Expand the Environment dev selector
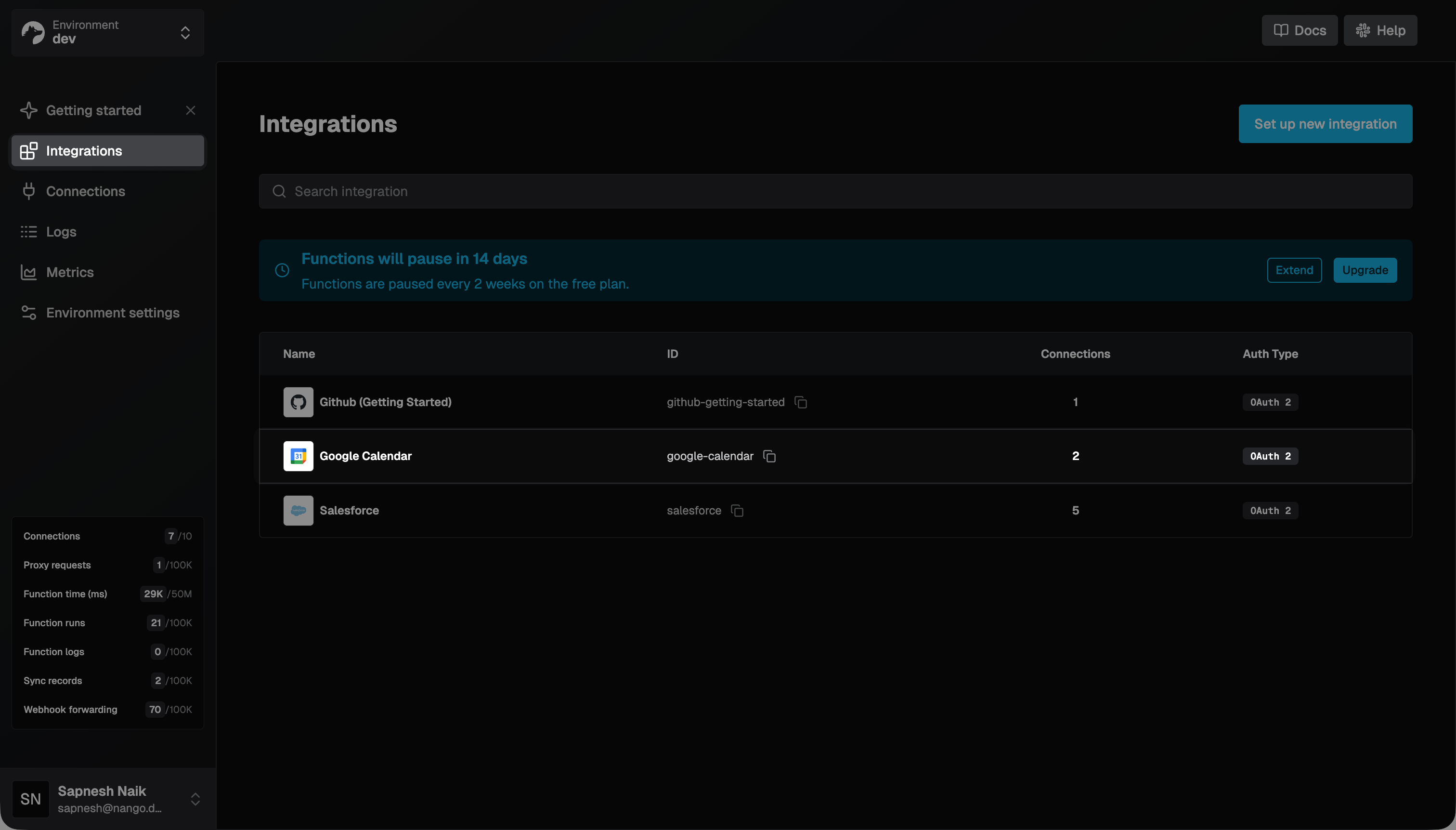This screenshot has height=830, width=1456. tap(184, 32)
